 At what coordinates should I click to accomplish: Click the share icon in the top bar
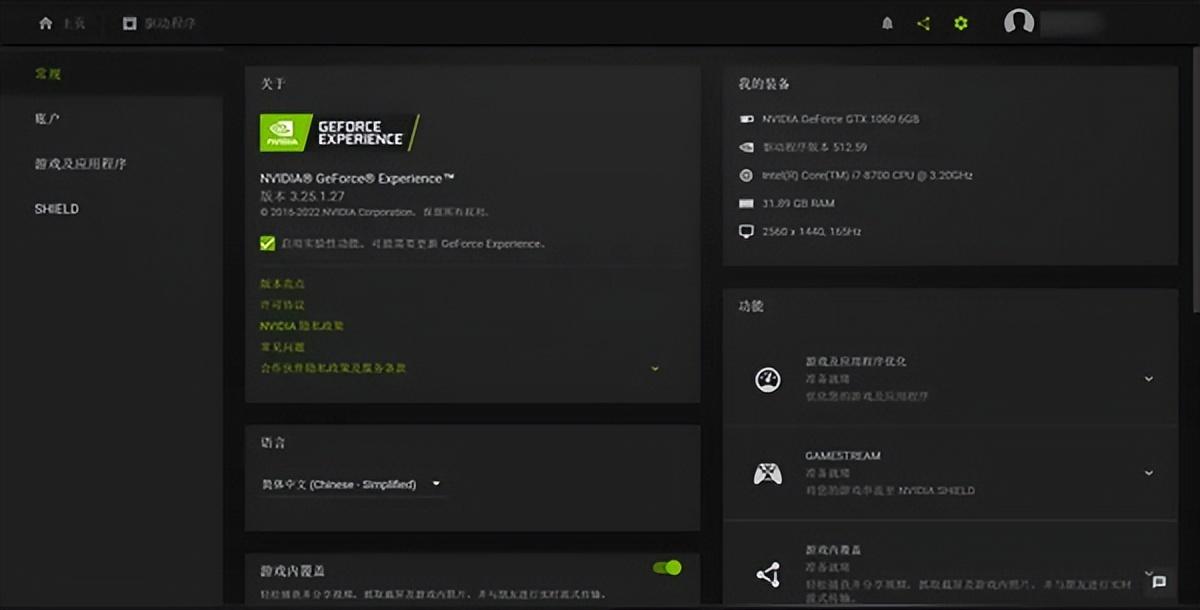923,23
